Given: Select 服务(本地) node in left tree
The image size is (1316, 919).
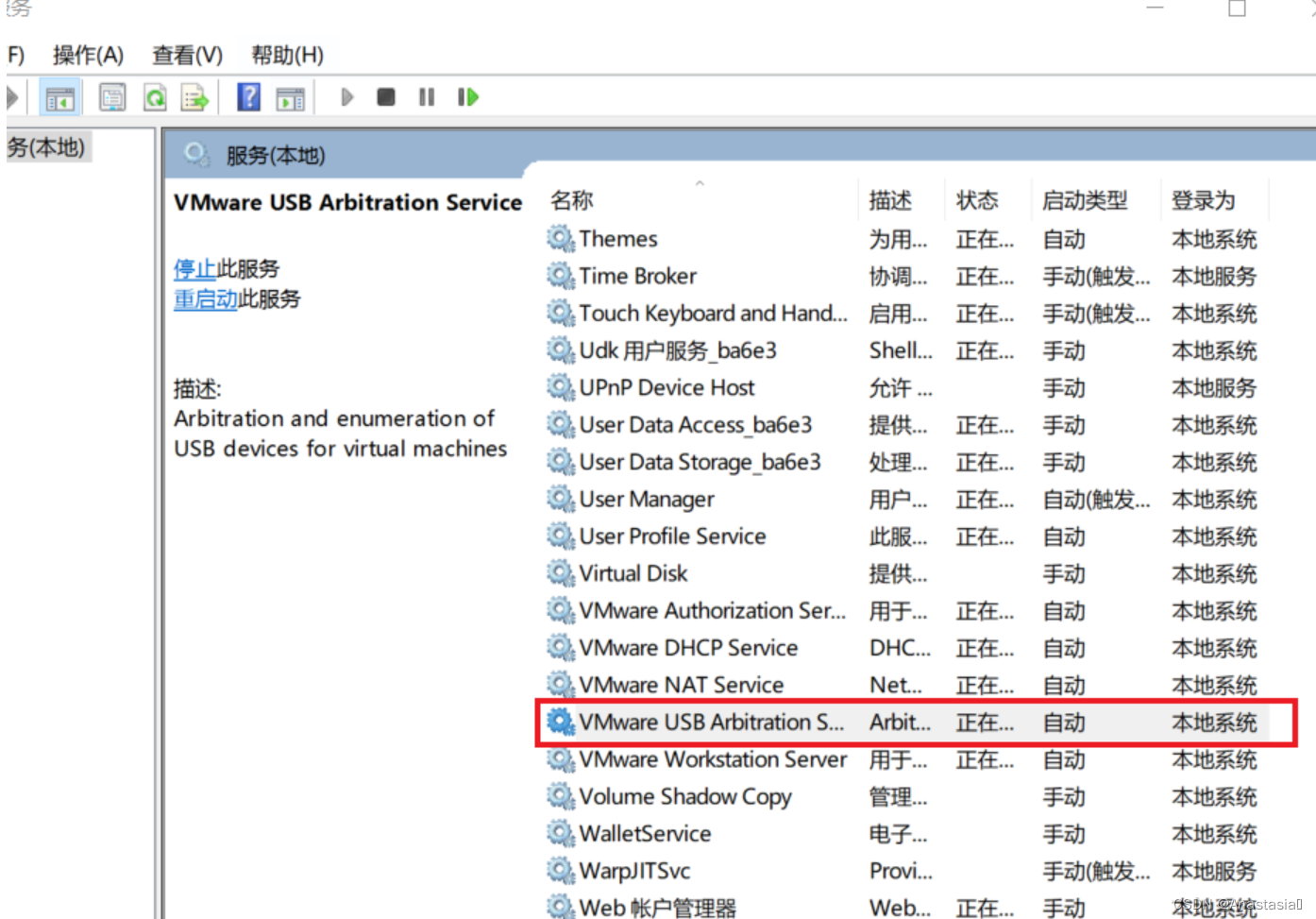Looking at the screenshot, I should (46, 147).
